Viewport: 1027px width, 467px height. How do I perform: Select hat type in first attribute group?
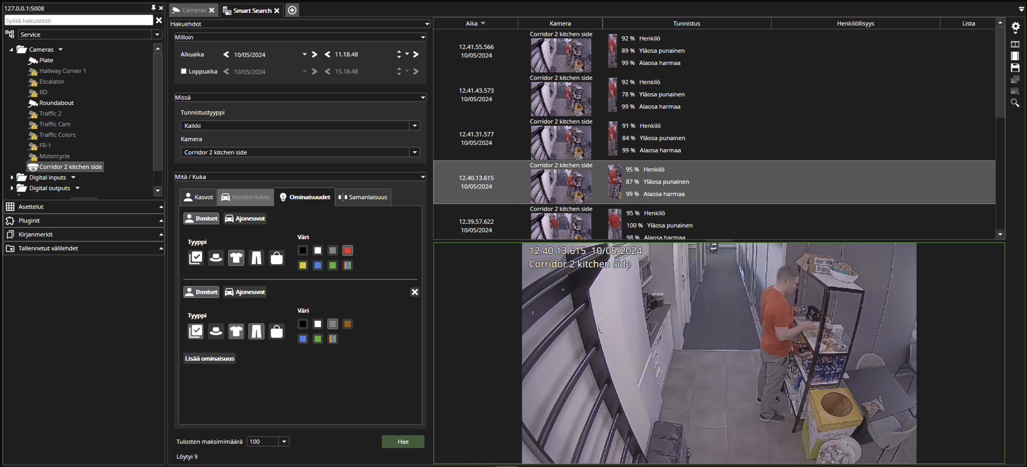pos(215,258)
